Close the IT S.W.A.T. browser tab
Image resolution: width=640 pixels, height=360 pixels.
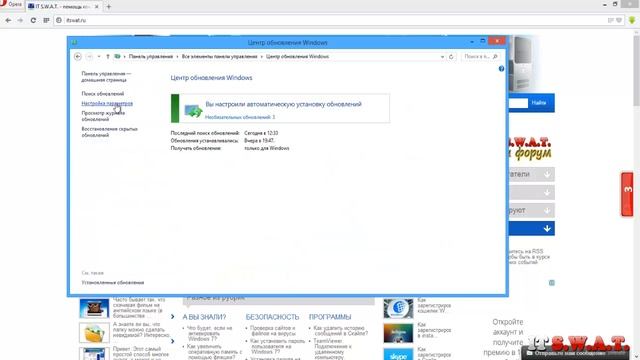(97, 7)
